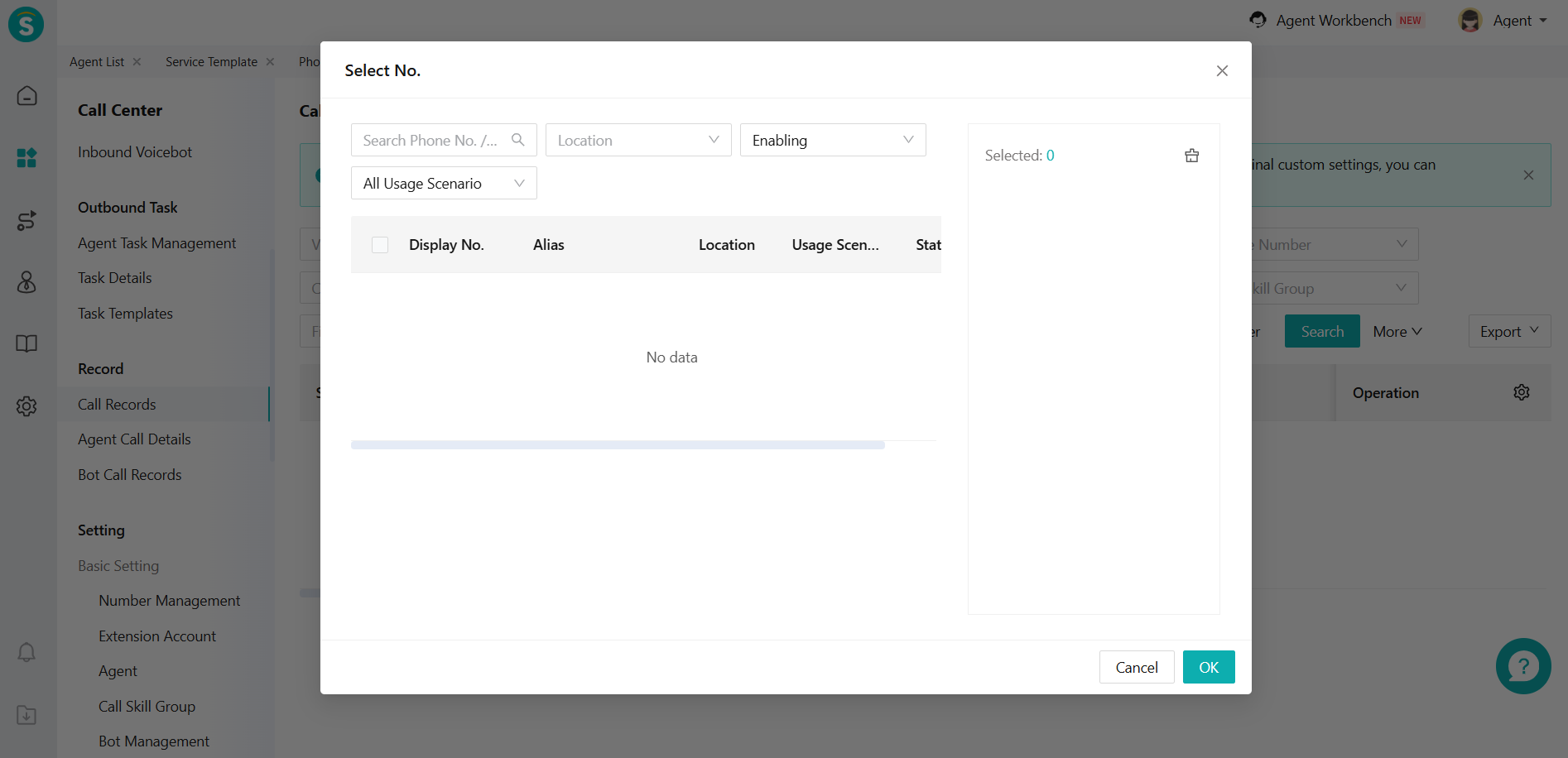Switch to the Service Template tab
This screenshot has height=758, width=1568.
(211, 62)
